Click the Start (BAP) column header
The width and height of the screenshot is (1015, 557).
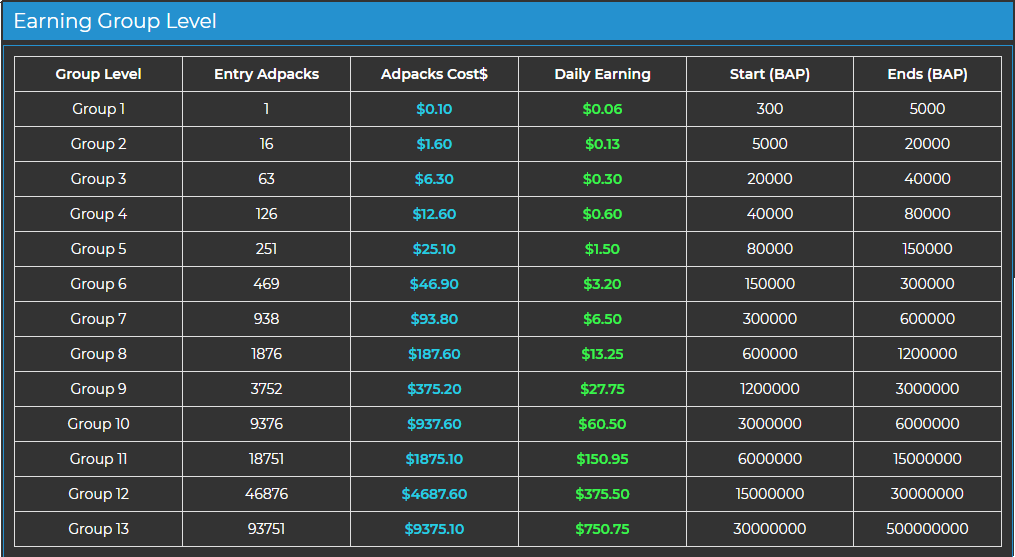(770, 74)
